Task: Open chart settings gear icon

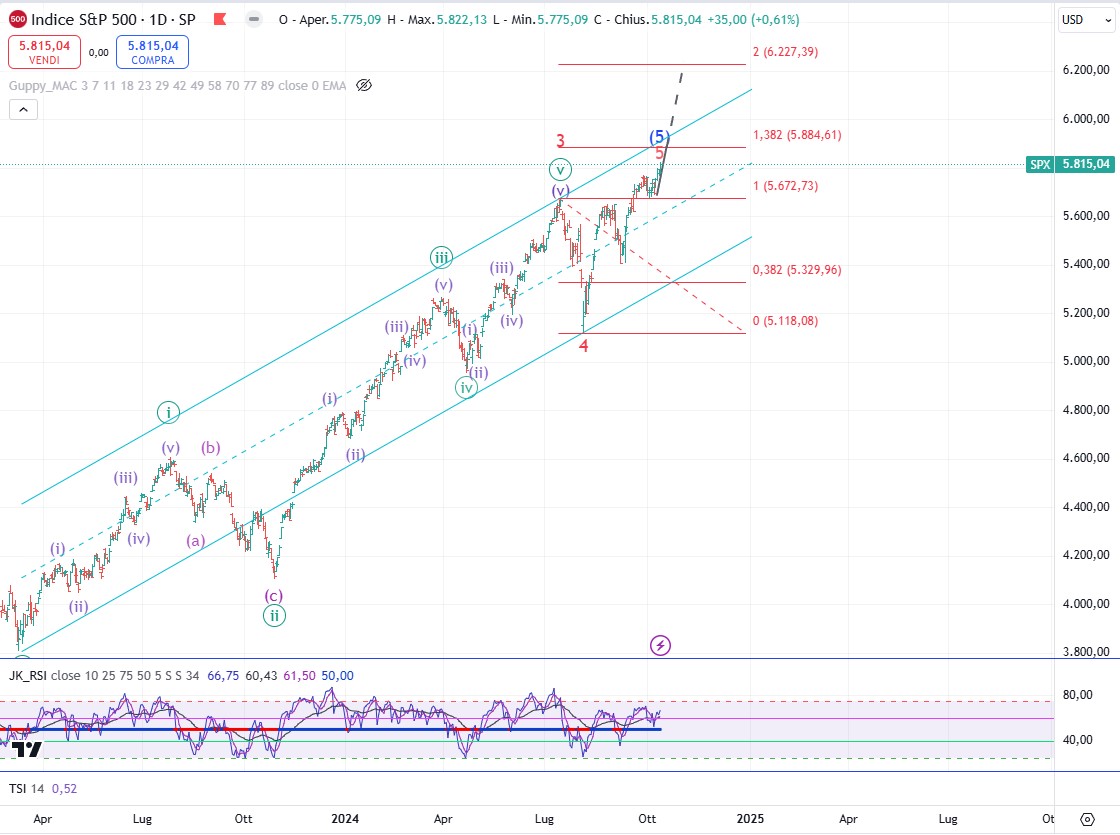Action: click(x=1087, y=819)
